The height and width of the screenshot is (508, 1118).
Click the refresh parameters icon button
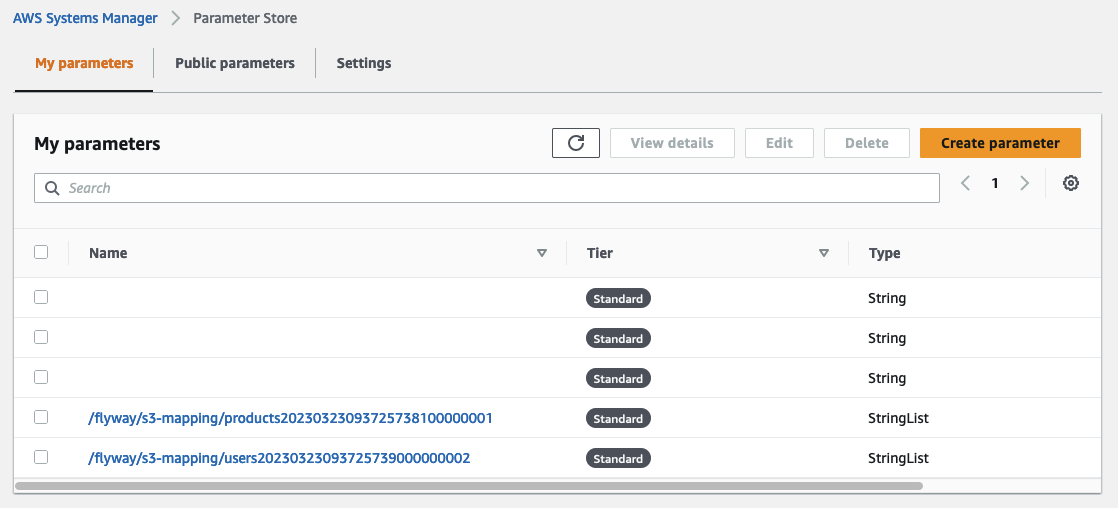pyautogui.click(x=575, y=143)
